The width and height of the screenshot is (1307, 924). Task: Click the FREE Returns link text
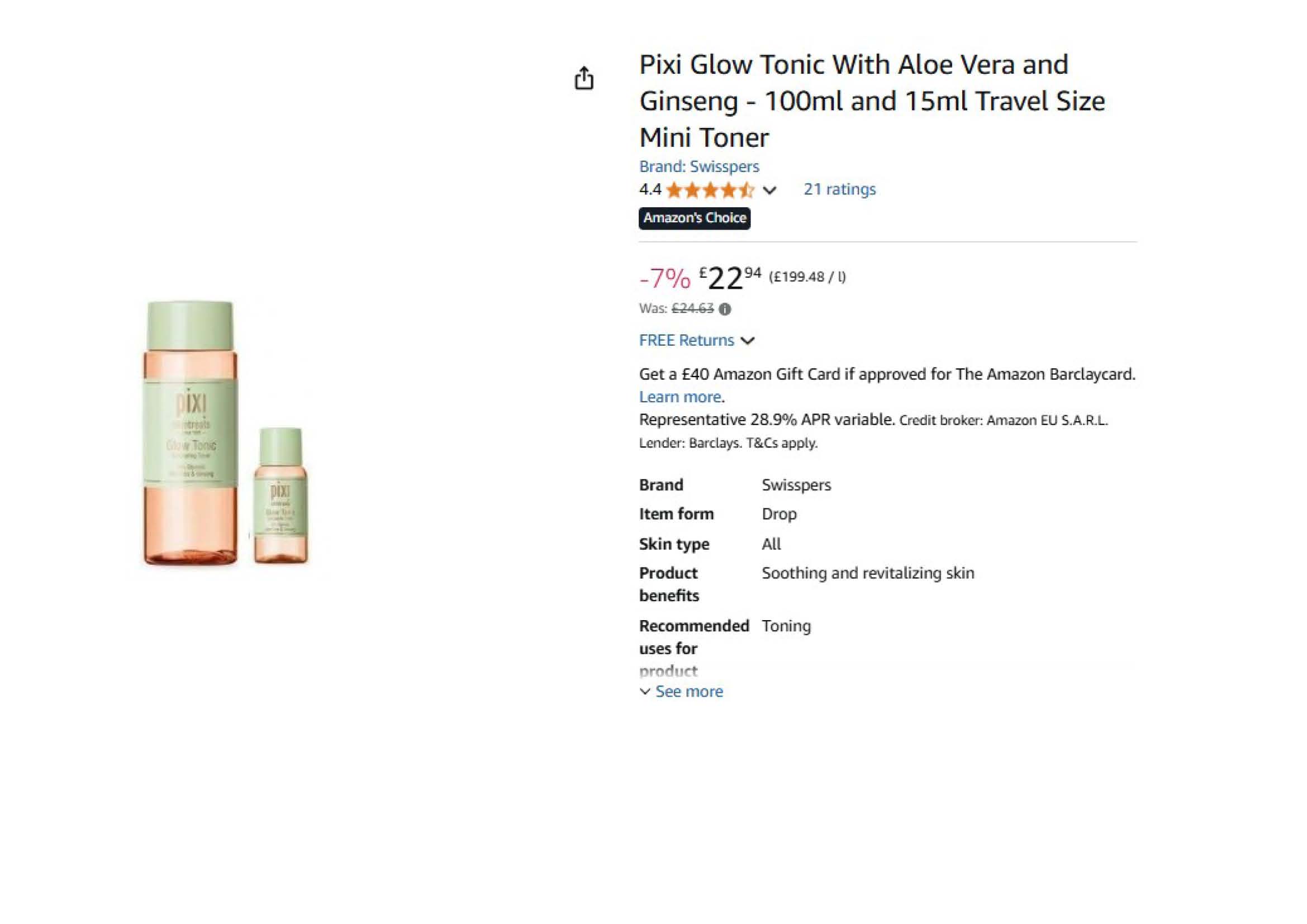686,340
